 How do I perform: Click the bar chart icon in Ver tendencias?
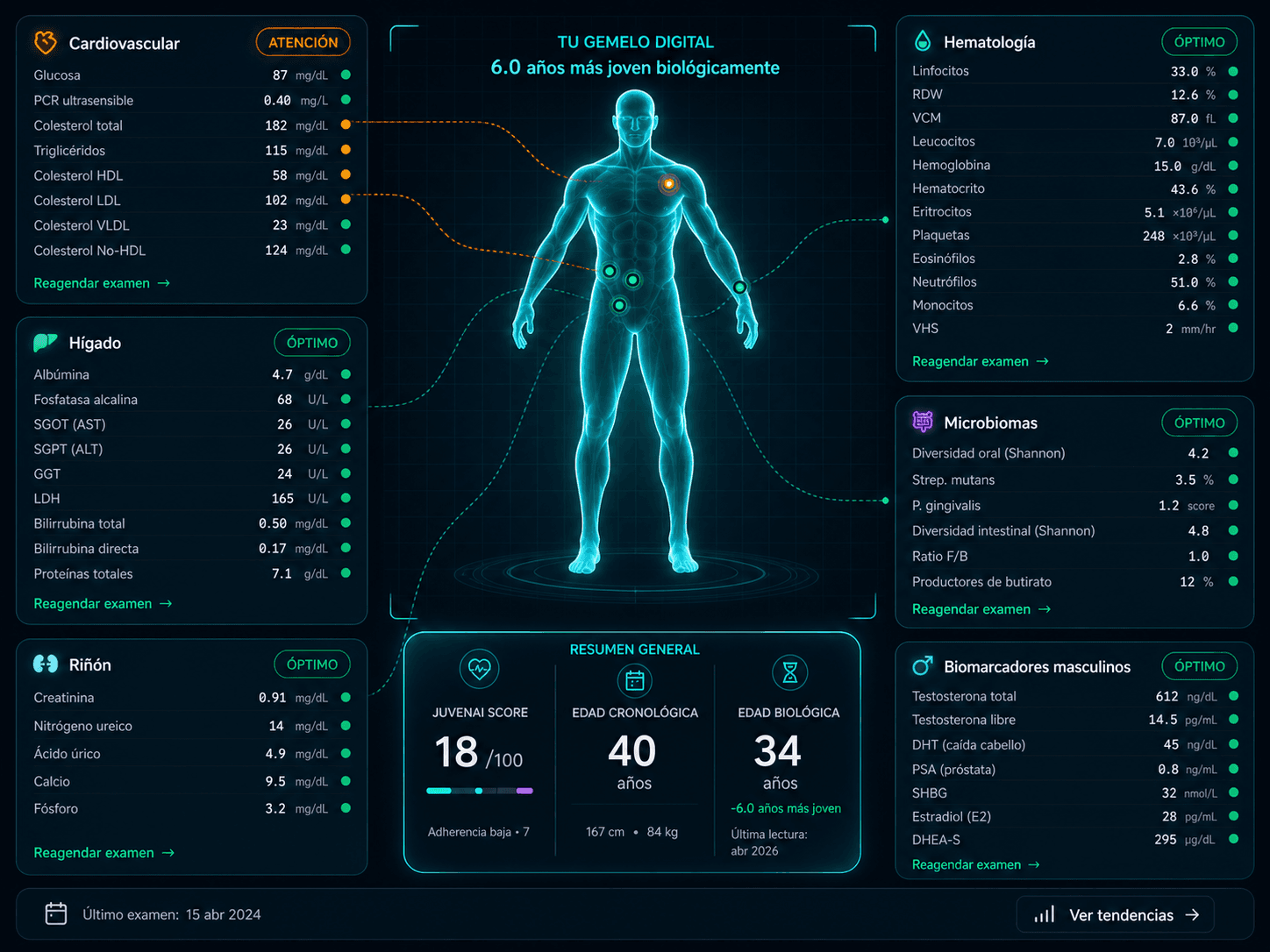click(x=1045, y=914)
